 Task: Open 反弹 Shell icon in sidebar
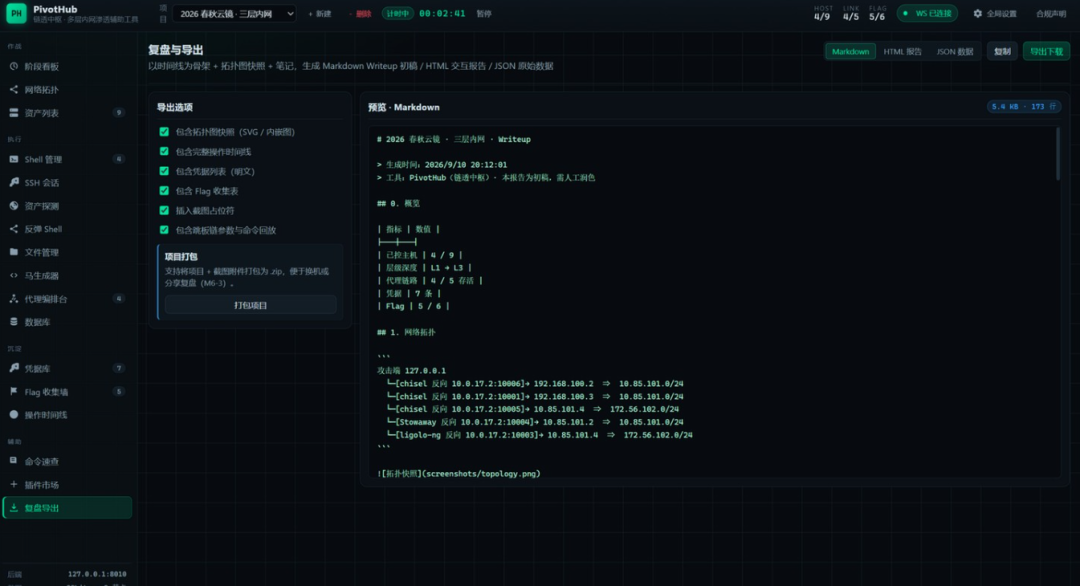click(x=14, y=229)
